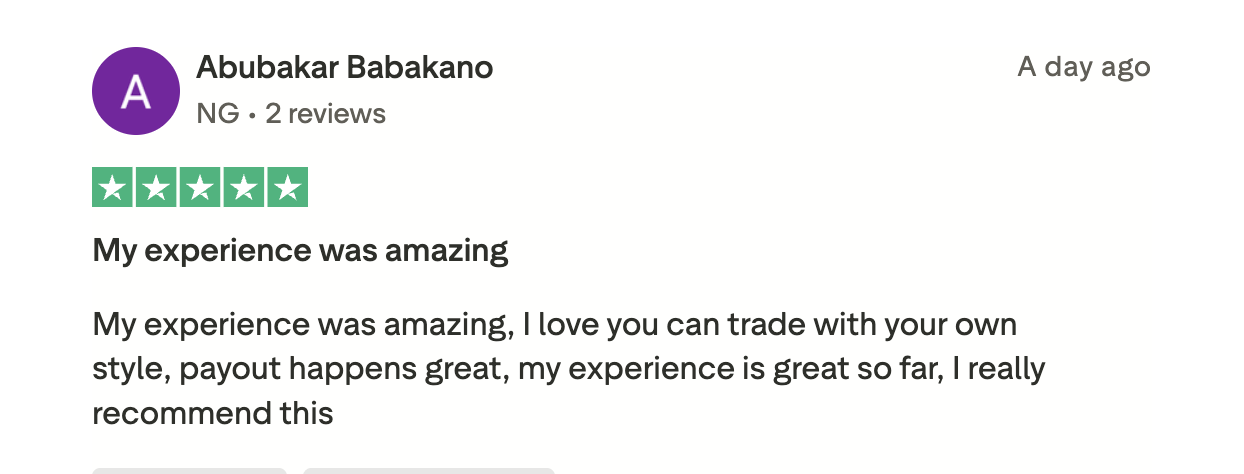Click the right gray chip below the review
The image size is (1244, 474).
click(x=429, y=470)
